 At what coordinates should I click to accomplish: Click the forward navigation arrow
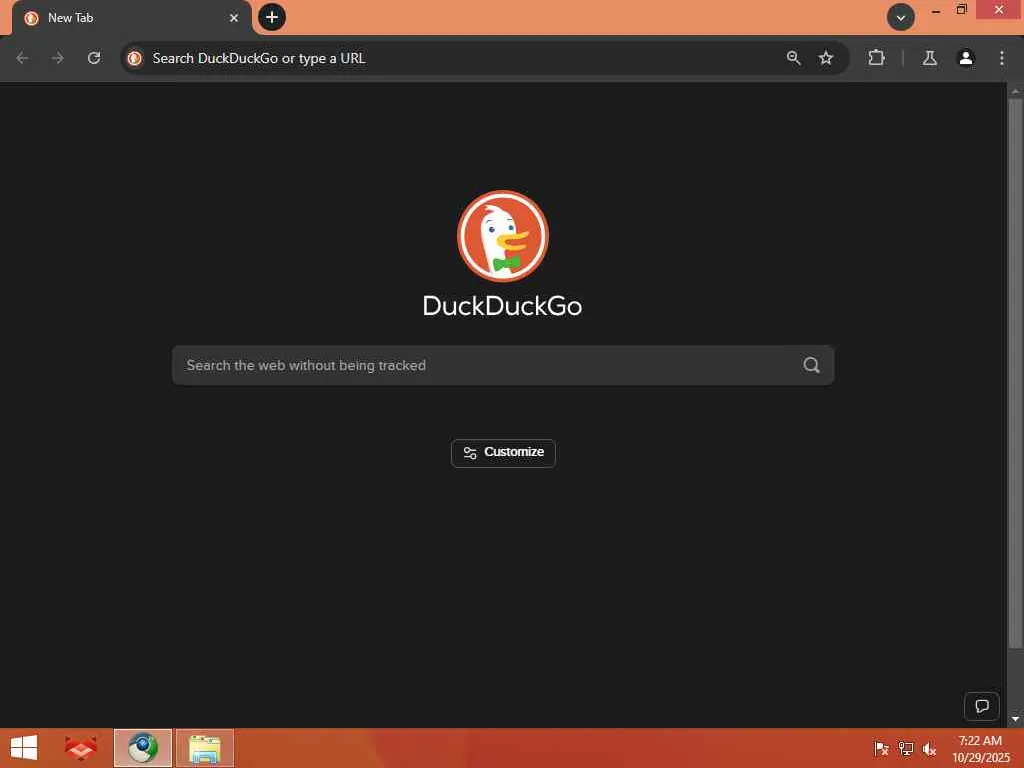click(57, 58)
